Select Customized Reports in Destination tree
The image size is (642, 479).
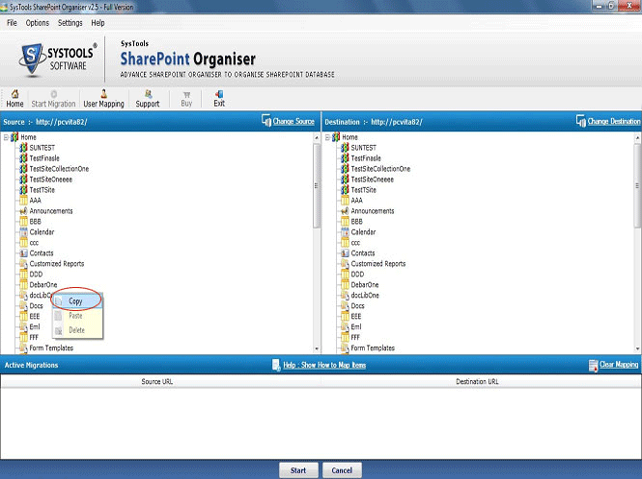[x=378, y=264]
